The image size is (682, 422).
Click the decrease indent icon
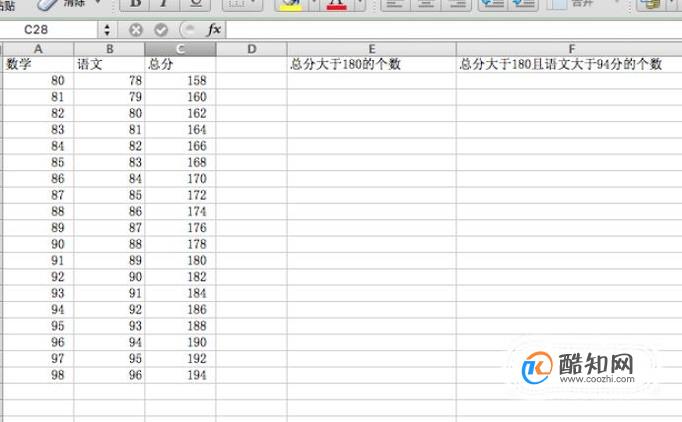tap(492, 4)
